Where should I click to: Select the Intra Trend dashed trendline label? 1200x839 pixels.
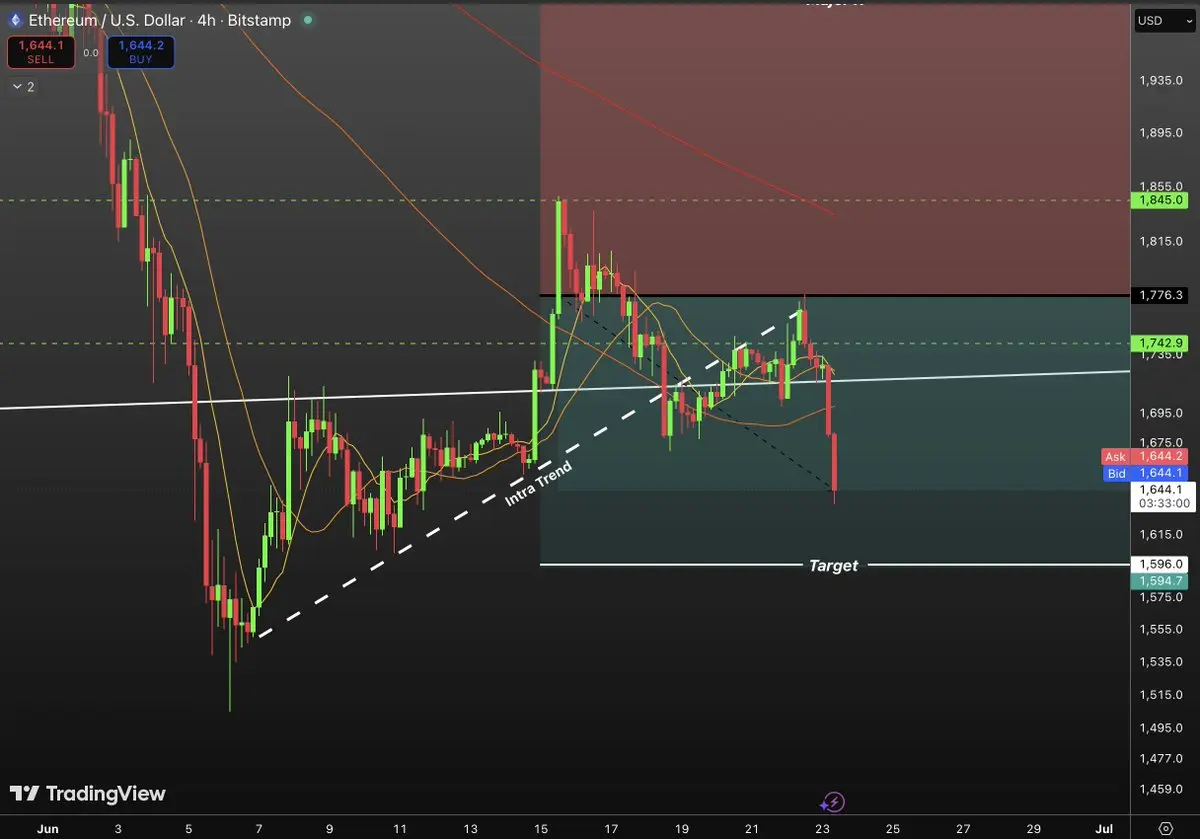[x=538, y=484]
